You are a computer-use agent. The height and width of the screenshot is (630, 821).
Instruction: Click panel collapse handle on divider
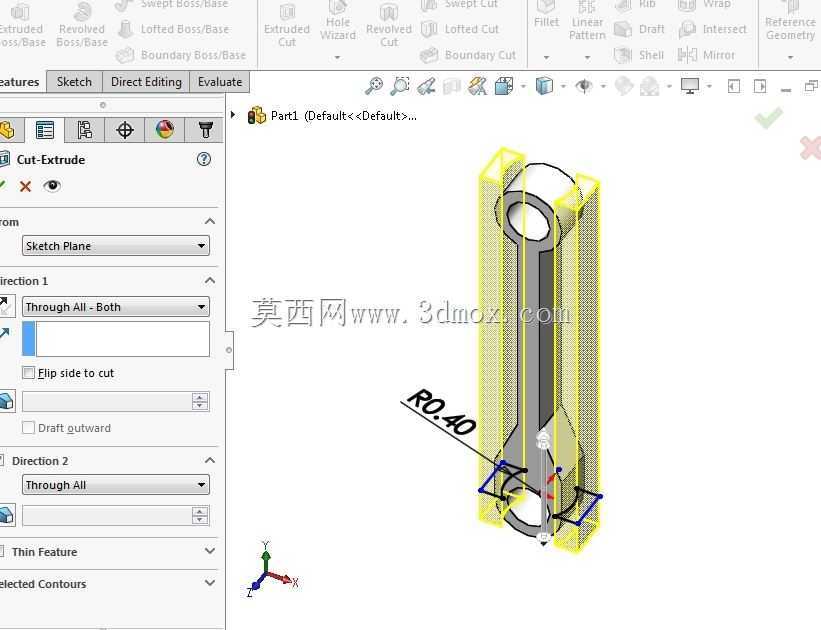pyautogui.click(x=229, y=350)
